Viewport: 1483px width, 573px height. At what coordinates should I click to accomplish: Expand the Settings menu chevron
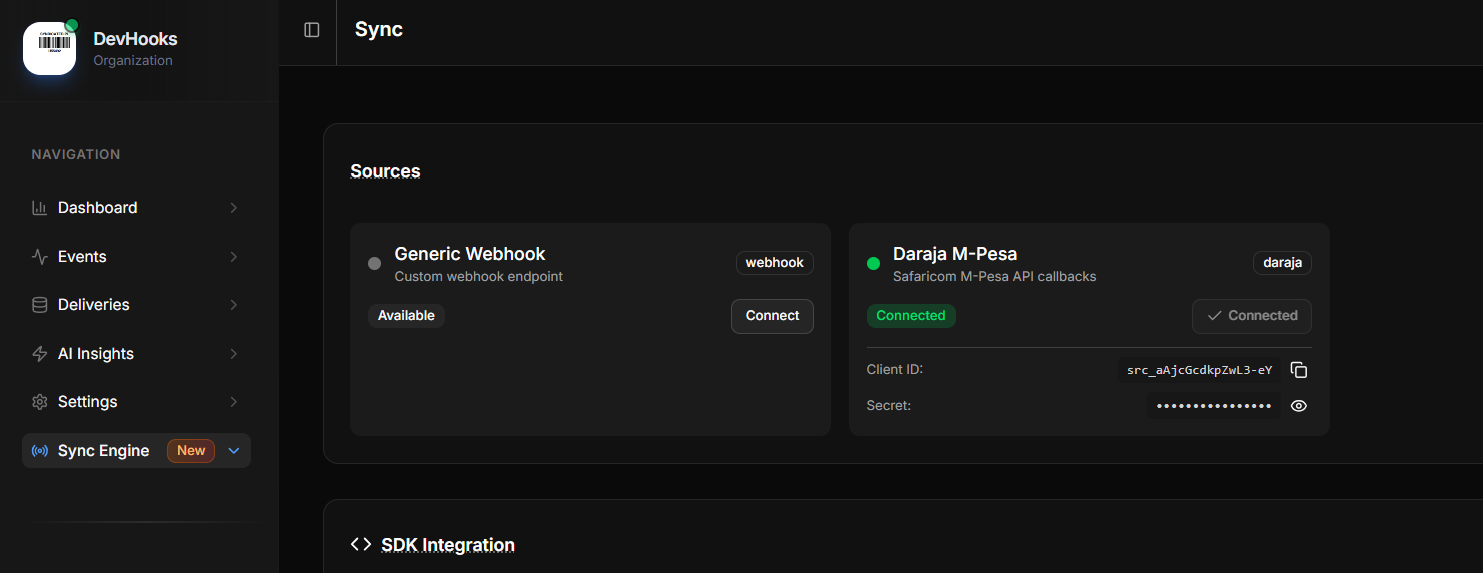(x=234, y=402)
